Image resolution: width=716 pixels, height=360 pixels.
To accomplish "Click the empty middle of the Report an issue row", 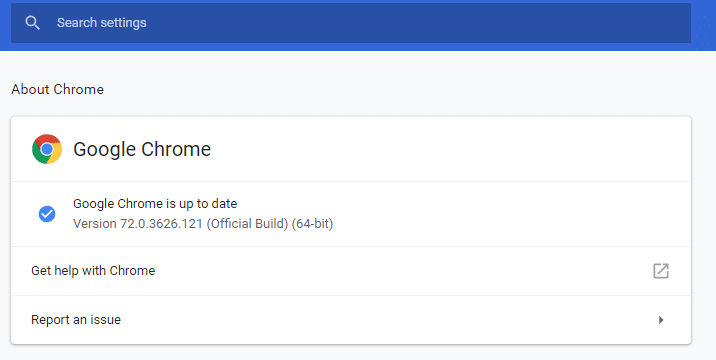I will [388, 320].
